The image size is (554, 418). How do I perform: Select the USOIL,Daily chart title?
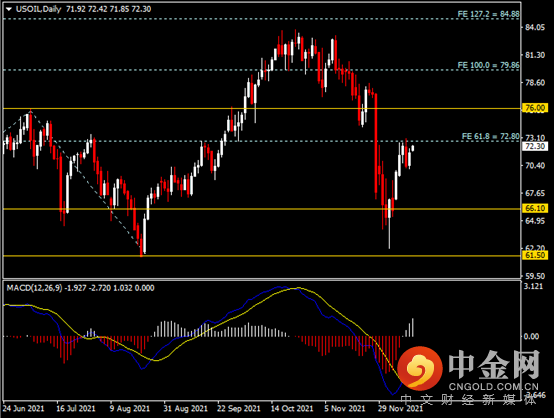(39, 9)
